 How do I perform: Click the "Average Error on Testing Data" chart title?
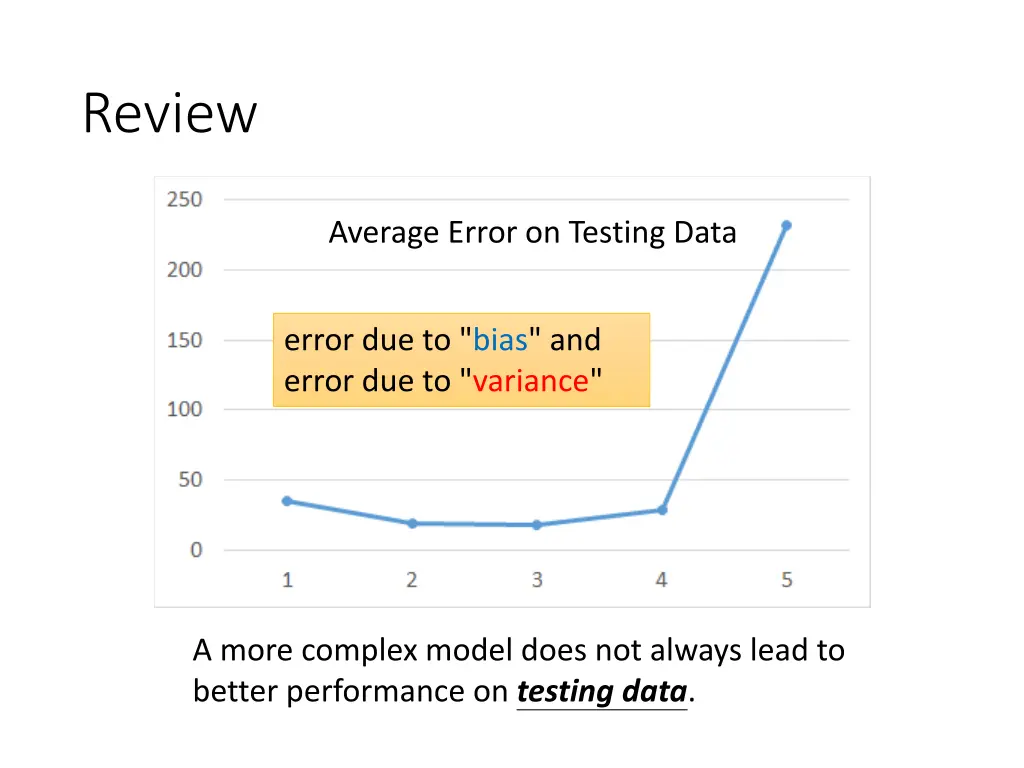pyautogui.click(x=532, y=233)
